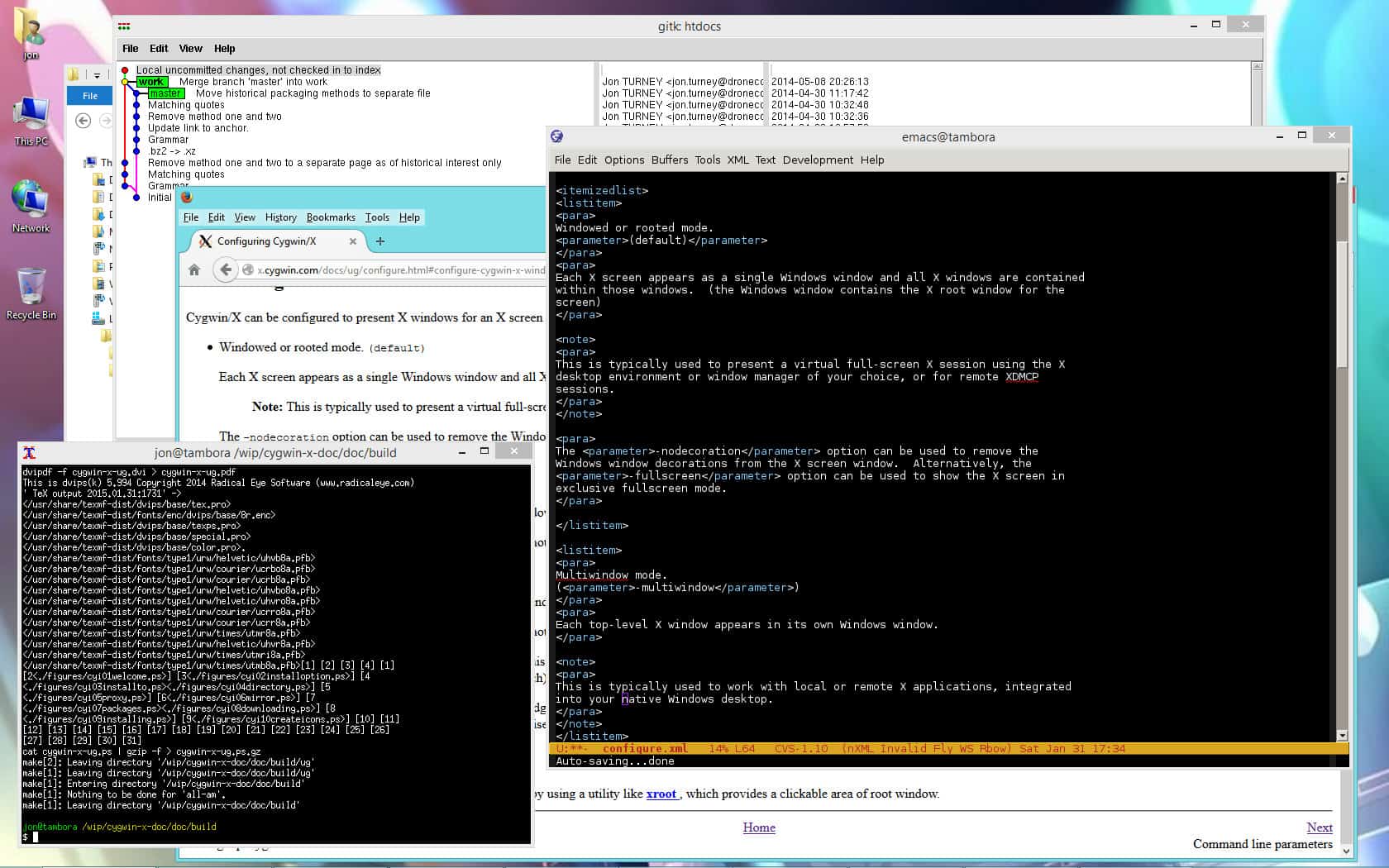Open the Options menu in emacs

tap(624, 160)
